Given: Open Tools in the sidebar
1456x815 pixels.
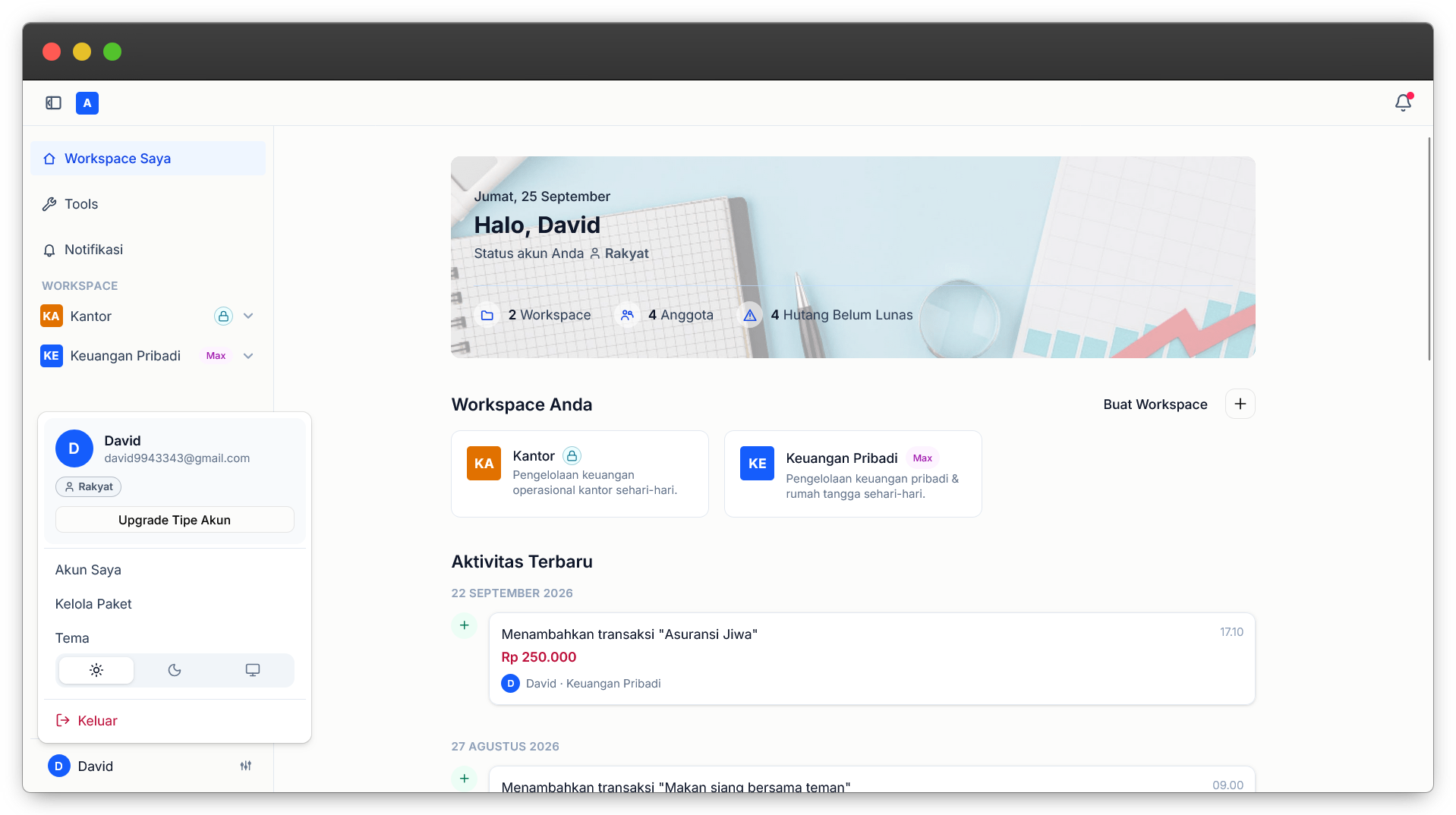Looking at the screenshot, I should 148,204.
